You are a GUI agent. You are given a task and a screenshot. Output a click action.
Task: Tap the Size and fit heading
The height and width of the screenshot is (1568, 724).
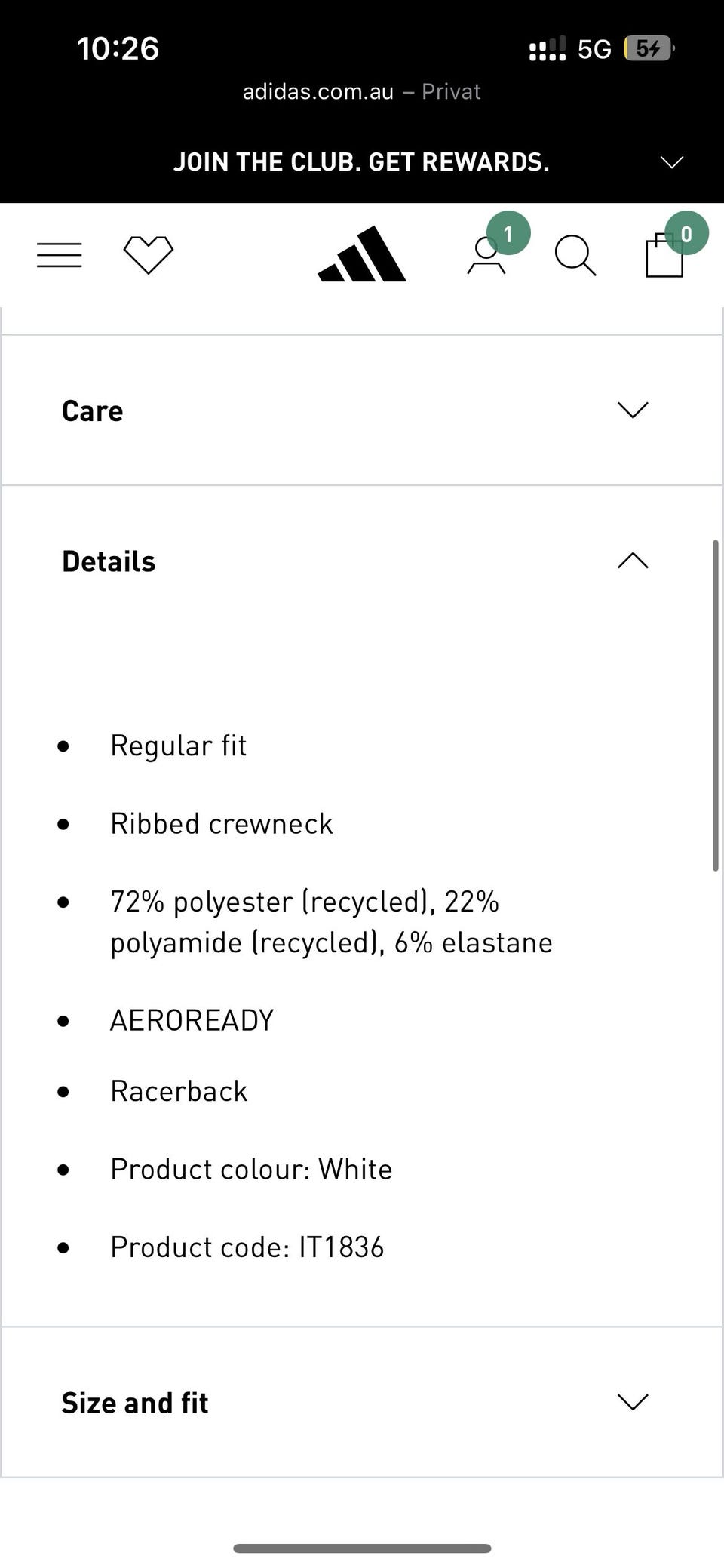pos(135,1403)
